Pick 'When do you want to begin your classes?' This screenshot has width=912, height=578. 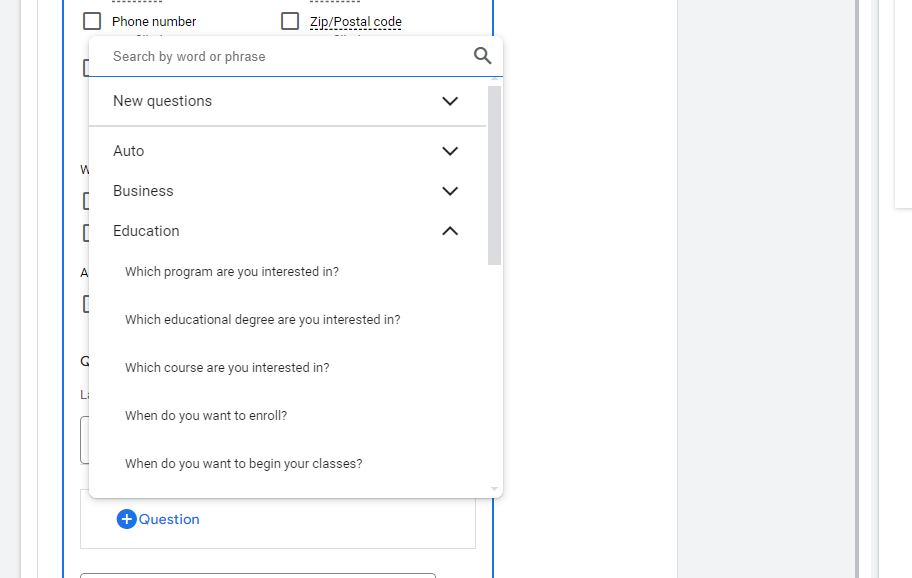243,464
